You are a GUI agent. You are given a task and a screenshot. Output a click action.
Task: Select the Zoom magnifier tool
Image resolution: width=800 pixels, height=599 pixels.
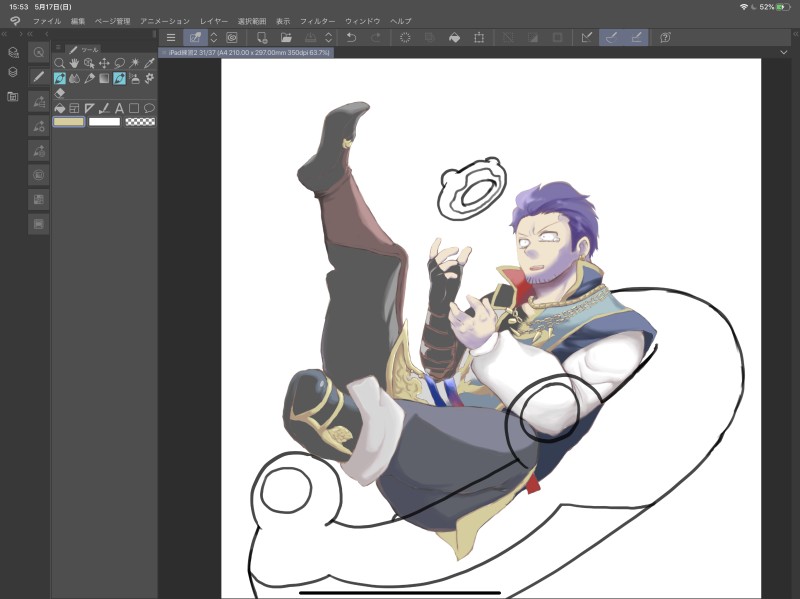click(x=59, y=63)
